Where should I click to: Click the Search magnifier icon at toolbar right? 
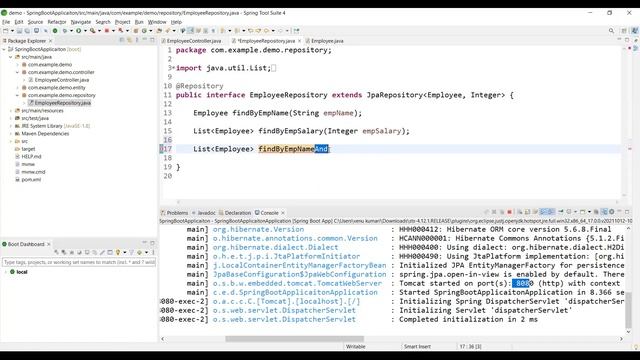[611, 31]
